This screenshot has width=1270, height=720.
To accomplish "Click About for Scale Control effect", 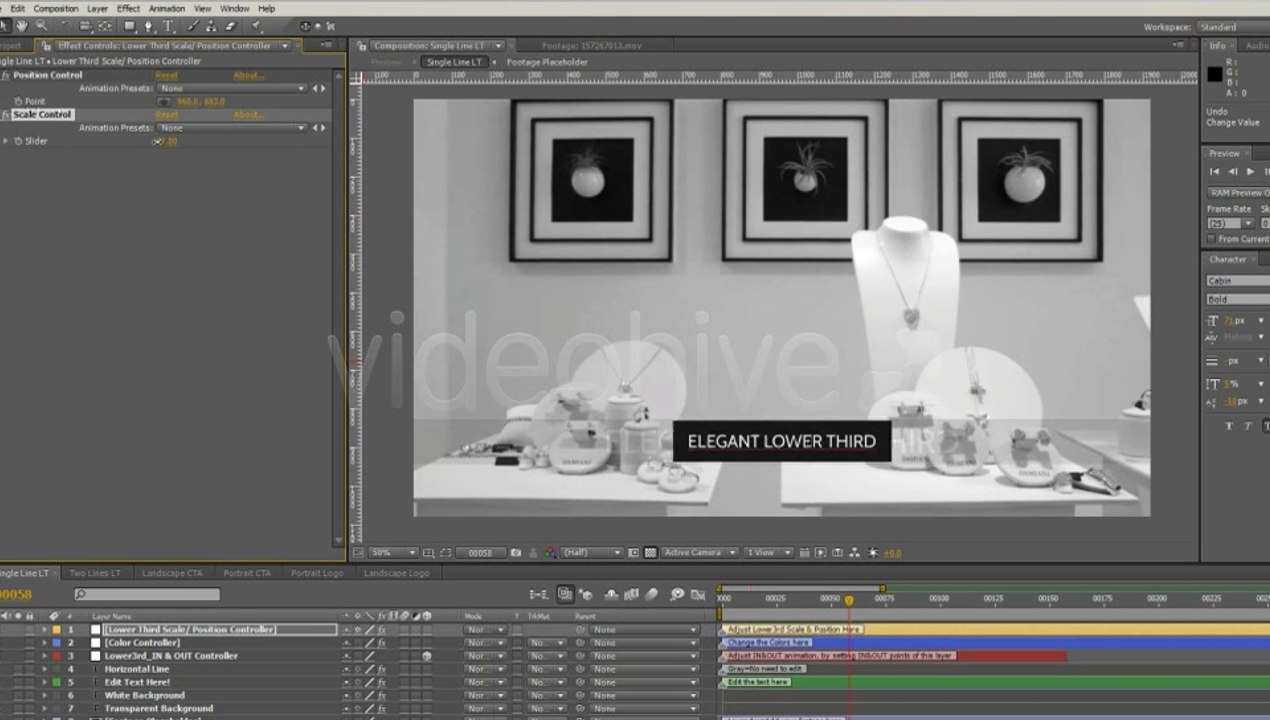I will [x=249, y=115].
